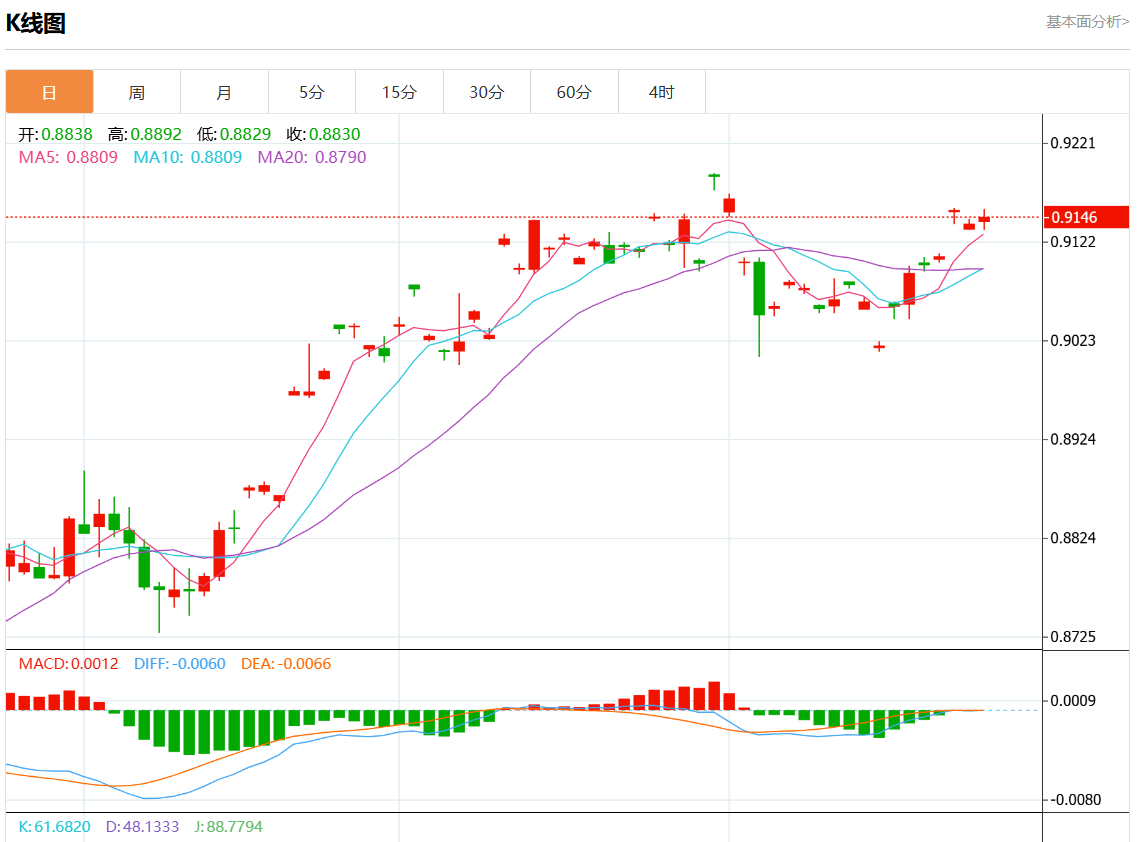Click the MA5: 0.8809 indicator label
This screenshot has width=1138, height=842.
tap(68, 158)
